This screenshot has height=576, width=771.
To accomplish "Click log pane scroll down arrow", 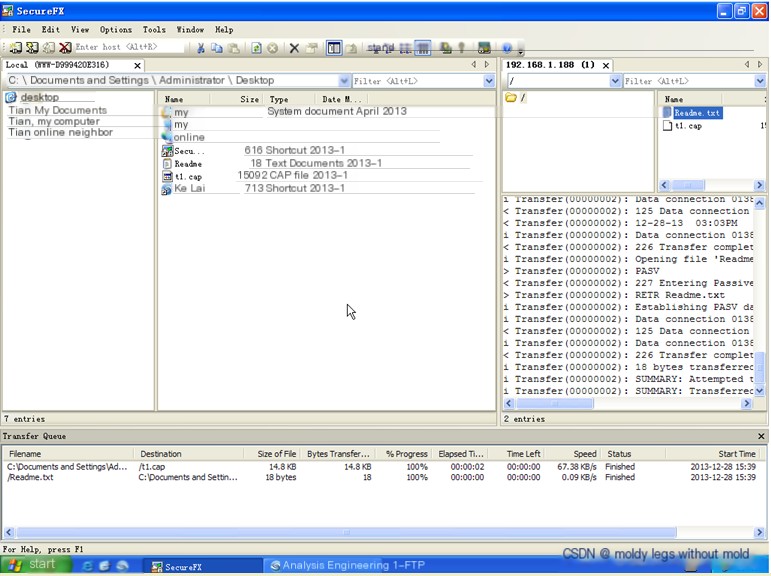I will (x=760, y=391).
